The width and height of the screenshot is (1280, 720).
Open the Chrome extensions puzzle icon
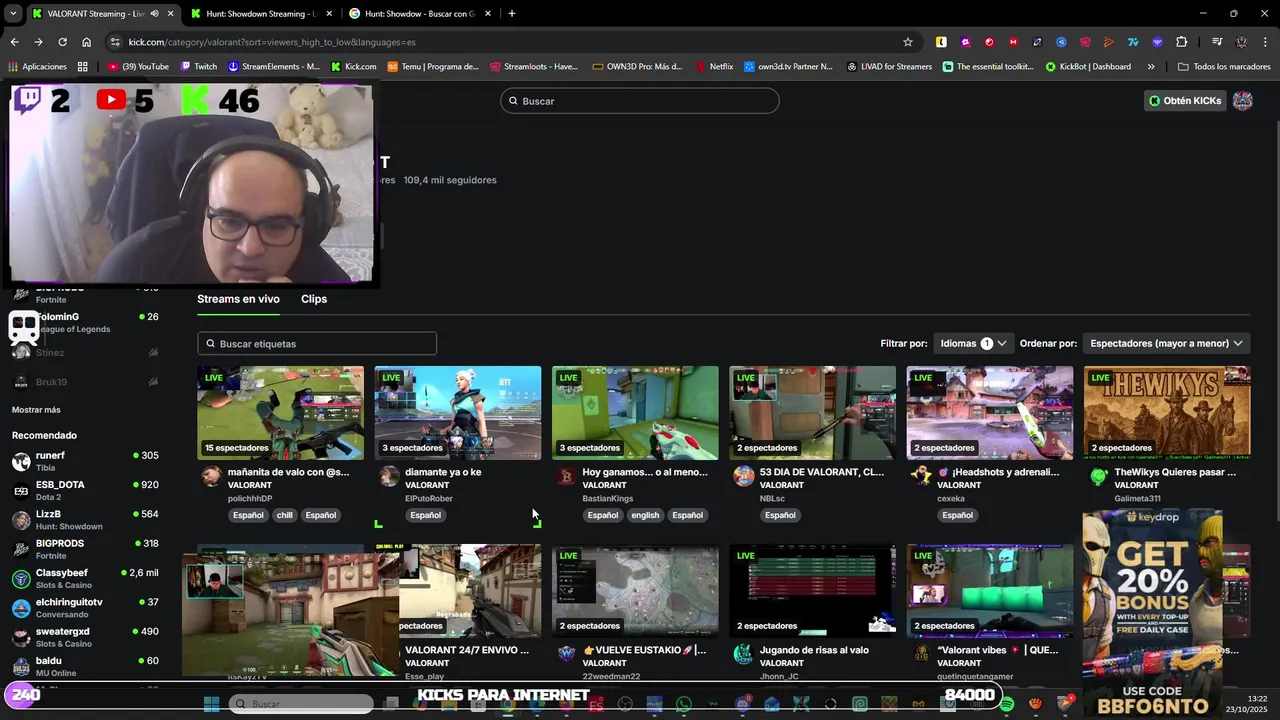coord(1182,42)
